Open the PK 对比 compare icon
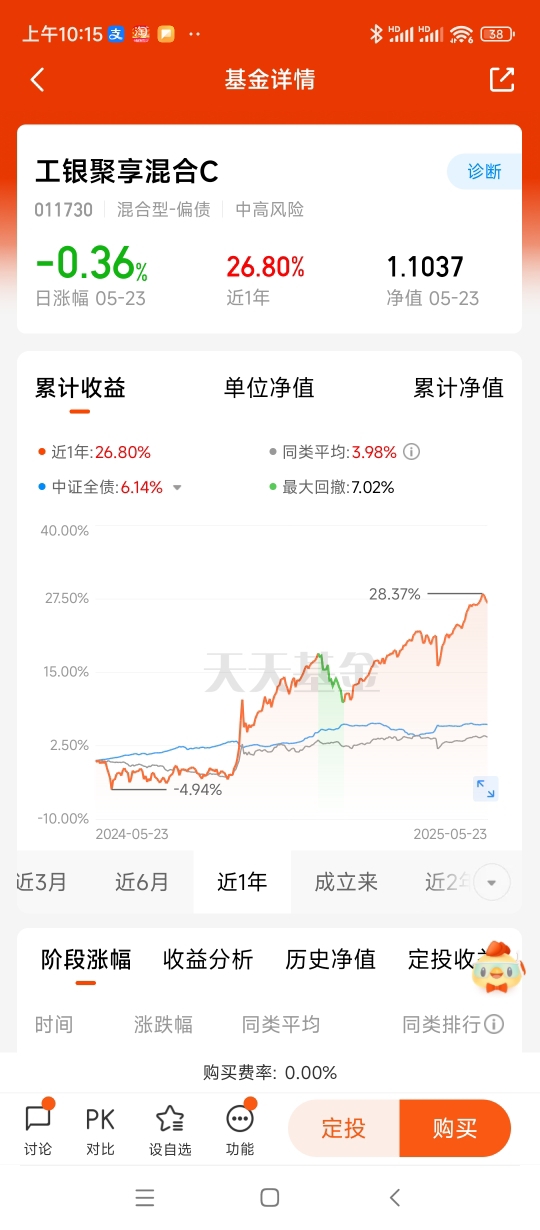The width and height of the screenshot is (540, 1230). tap(100, 1130)
